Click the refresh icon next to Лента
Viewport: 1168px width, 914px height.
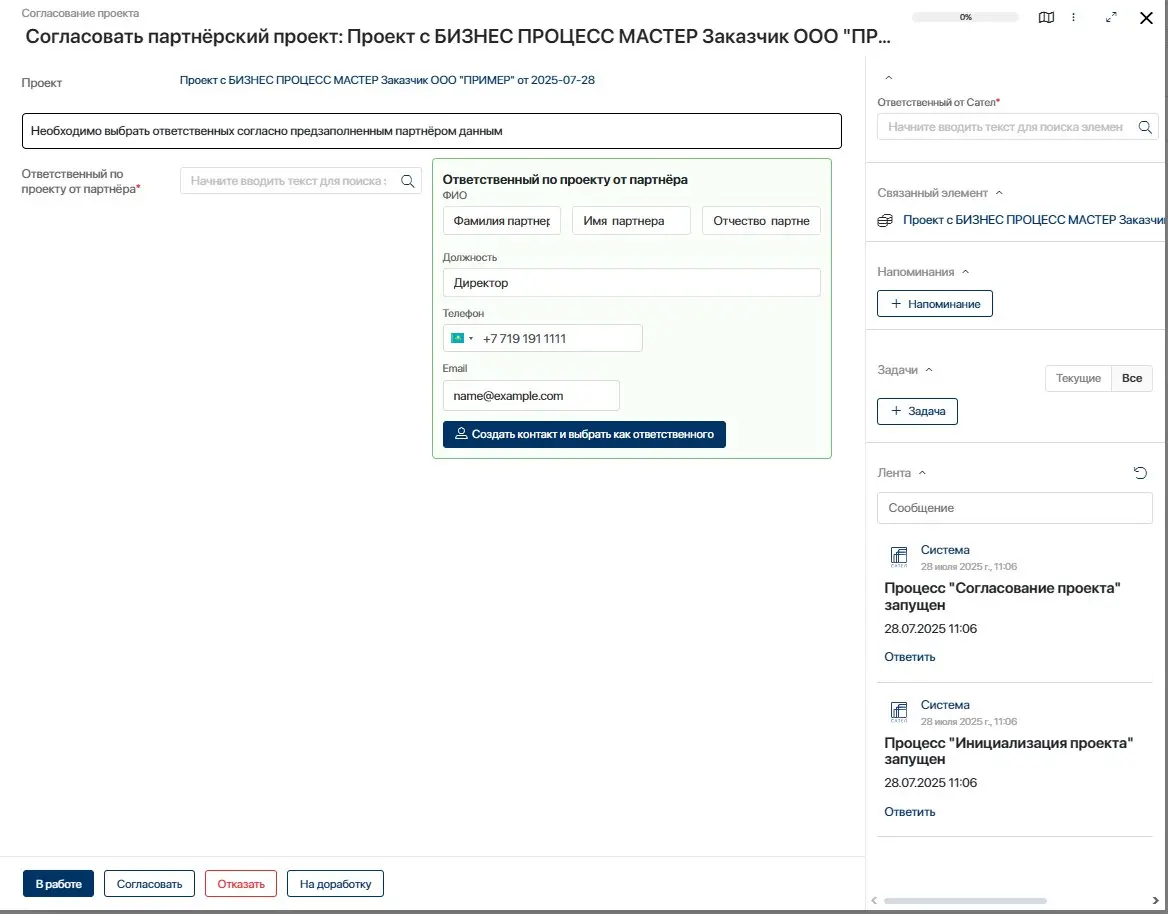[x=1140, y=473]
